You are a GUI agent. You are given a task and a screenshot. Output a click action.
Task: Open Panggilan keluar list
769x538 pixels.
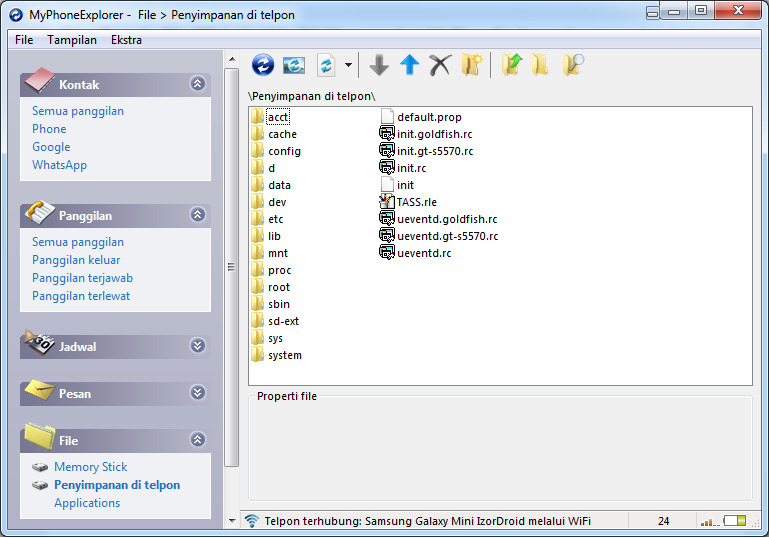tap(76, 260)
